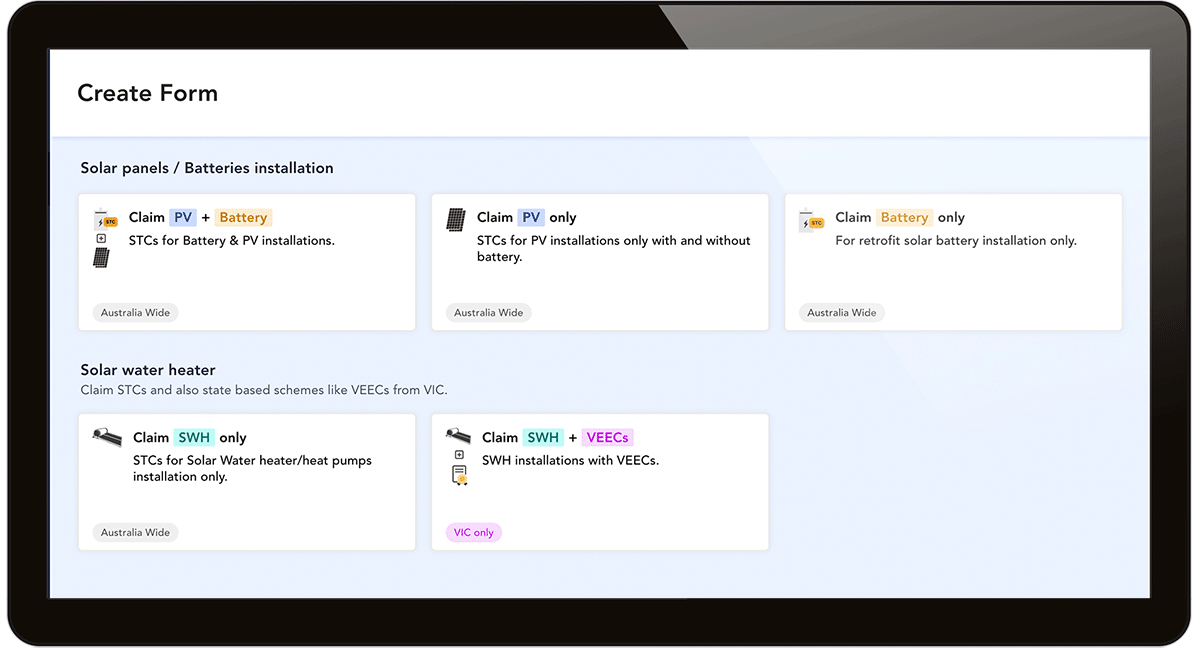Select the purple VEECs tag
This screenshot has width=1200, height=654.
click(607, 438)
